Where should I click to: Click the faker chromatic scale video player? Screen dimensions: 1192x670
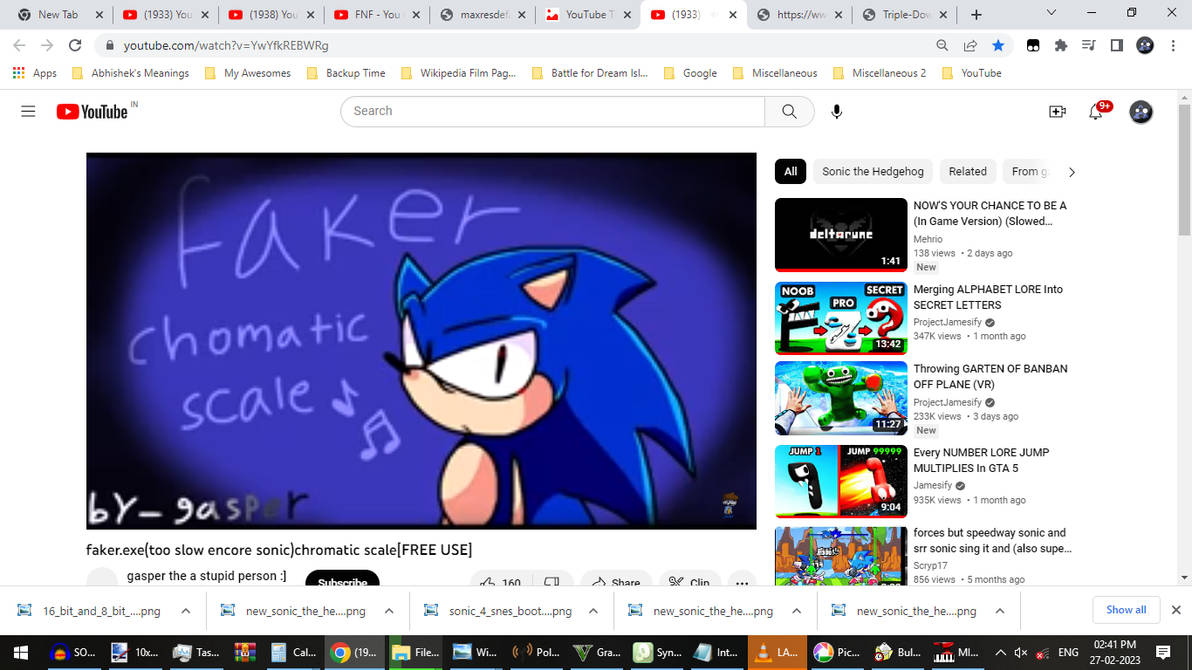click(421, 341)
